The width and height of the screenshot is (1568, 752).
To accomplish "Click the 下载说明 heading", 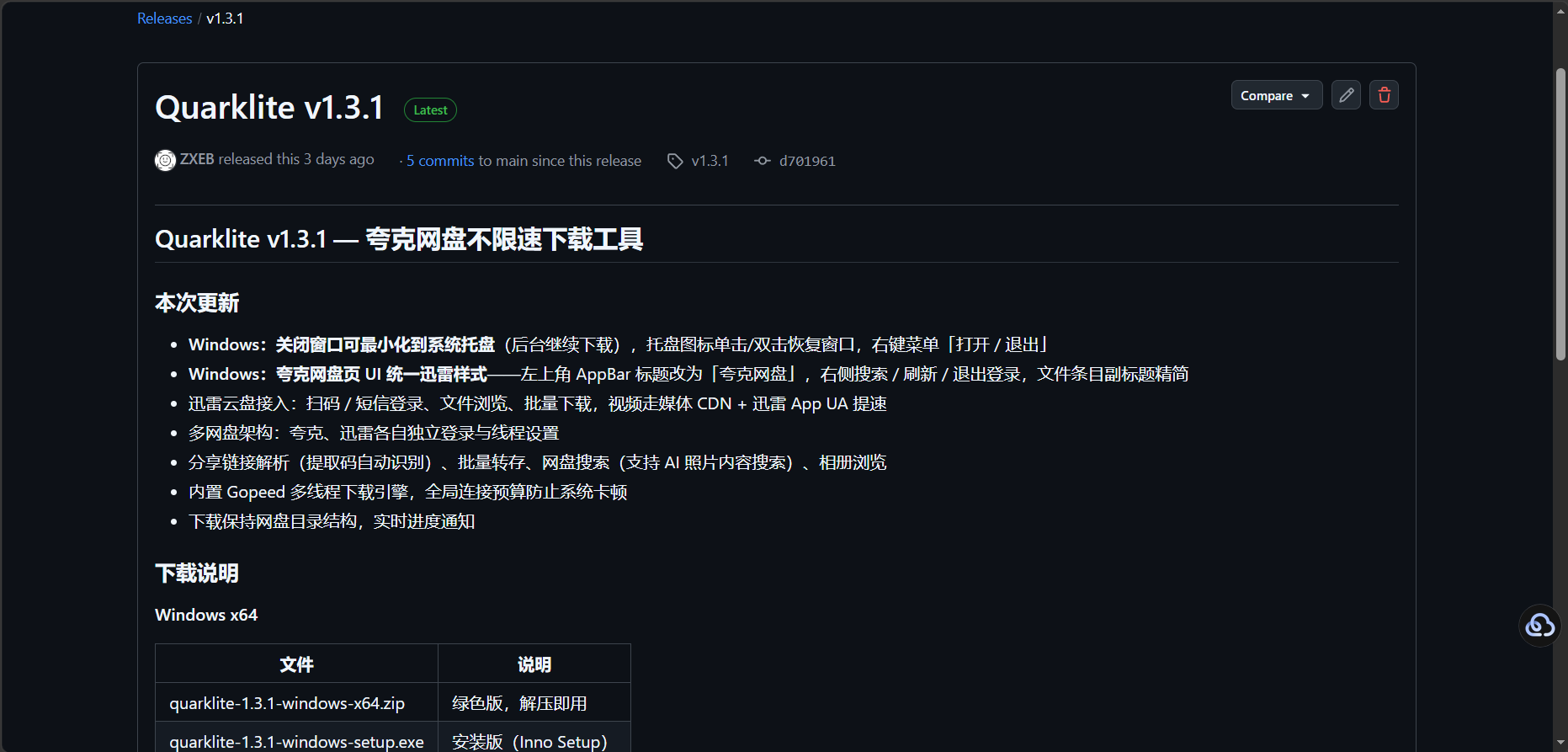I will point(197,573).
